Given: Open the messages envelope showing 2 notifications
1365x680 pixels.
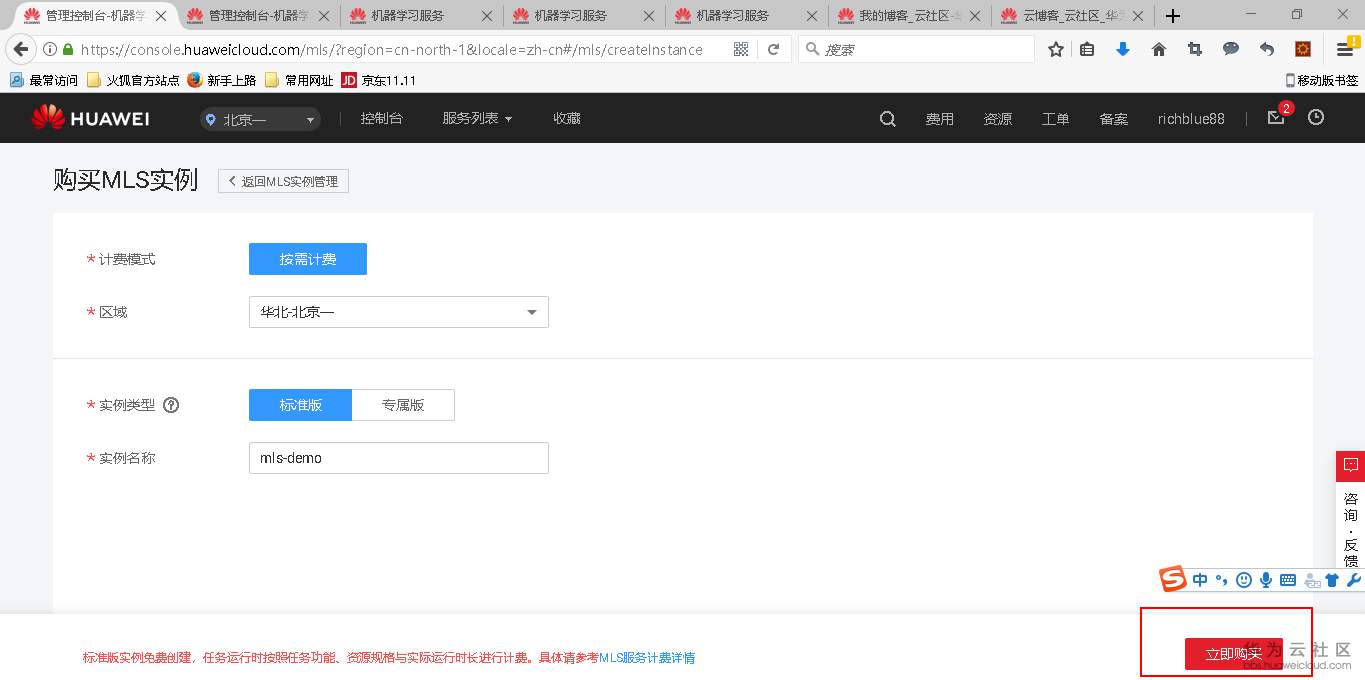Looking at the screenshot, I should (1275, 119).
